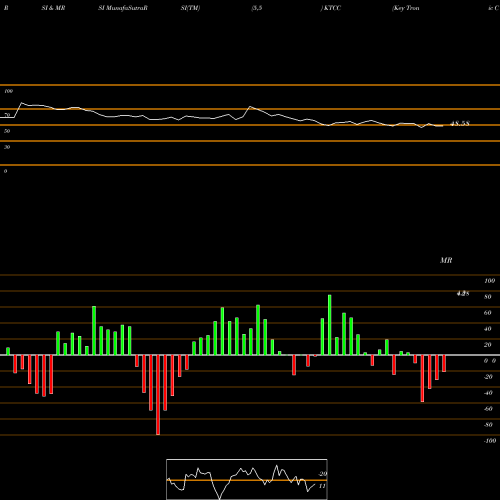
Task: Click the -60 label on MR axis
Action: 488,409
